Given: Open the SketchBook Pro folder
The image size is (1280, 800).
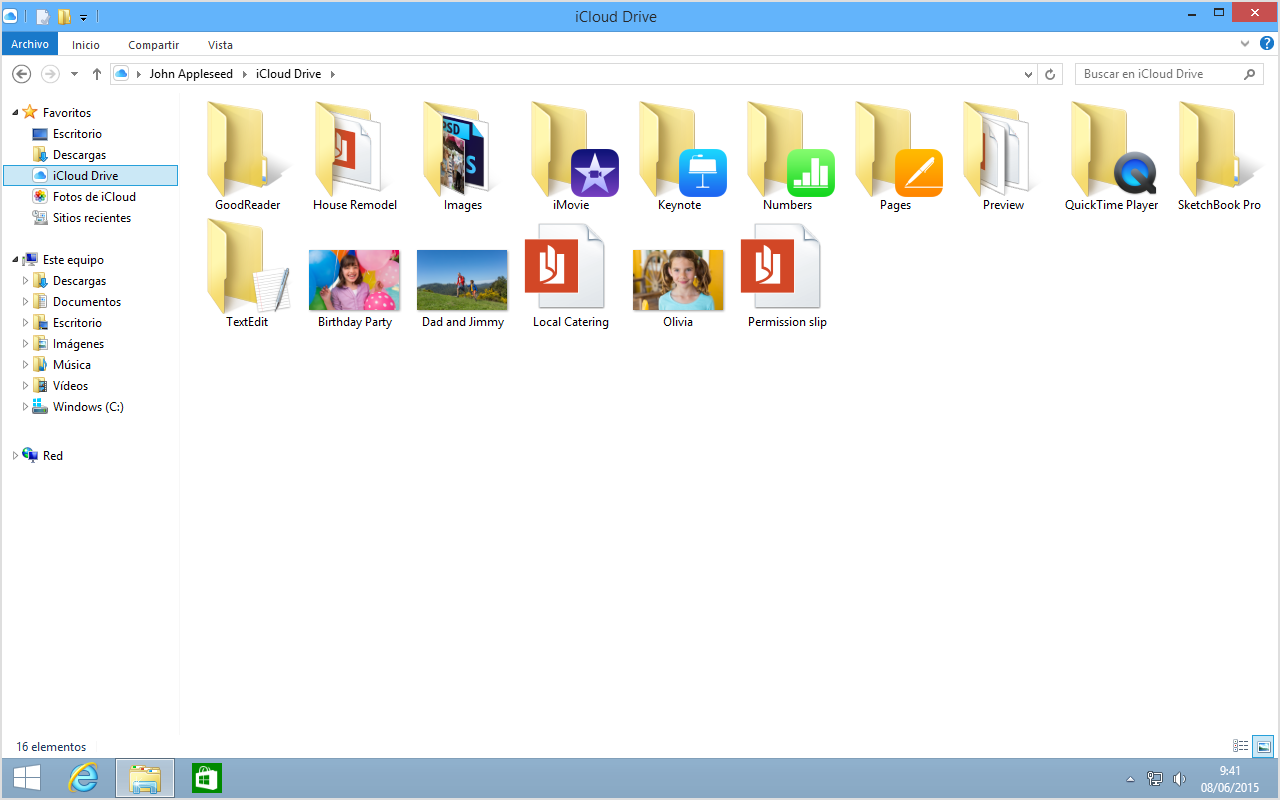Looking at the screenshot, I should [x=1219, y=158].
